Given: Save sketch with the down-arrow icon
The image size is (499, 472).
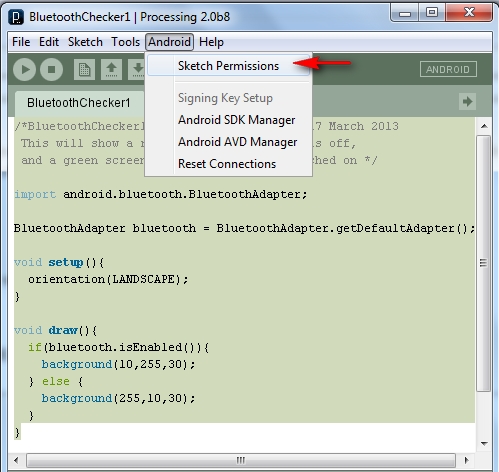Looking at the screenshot, I should pos(137,69).
